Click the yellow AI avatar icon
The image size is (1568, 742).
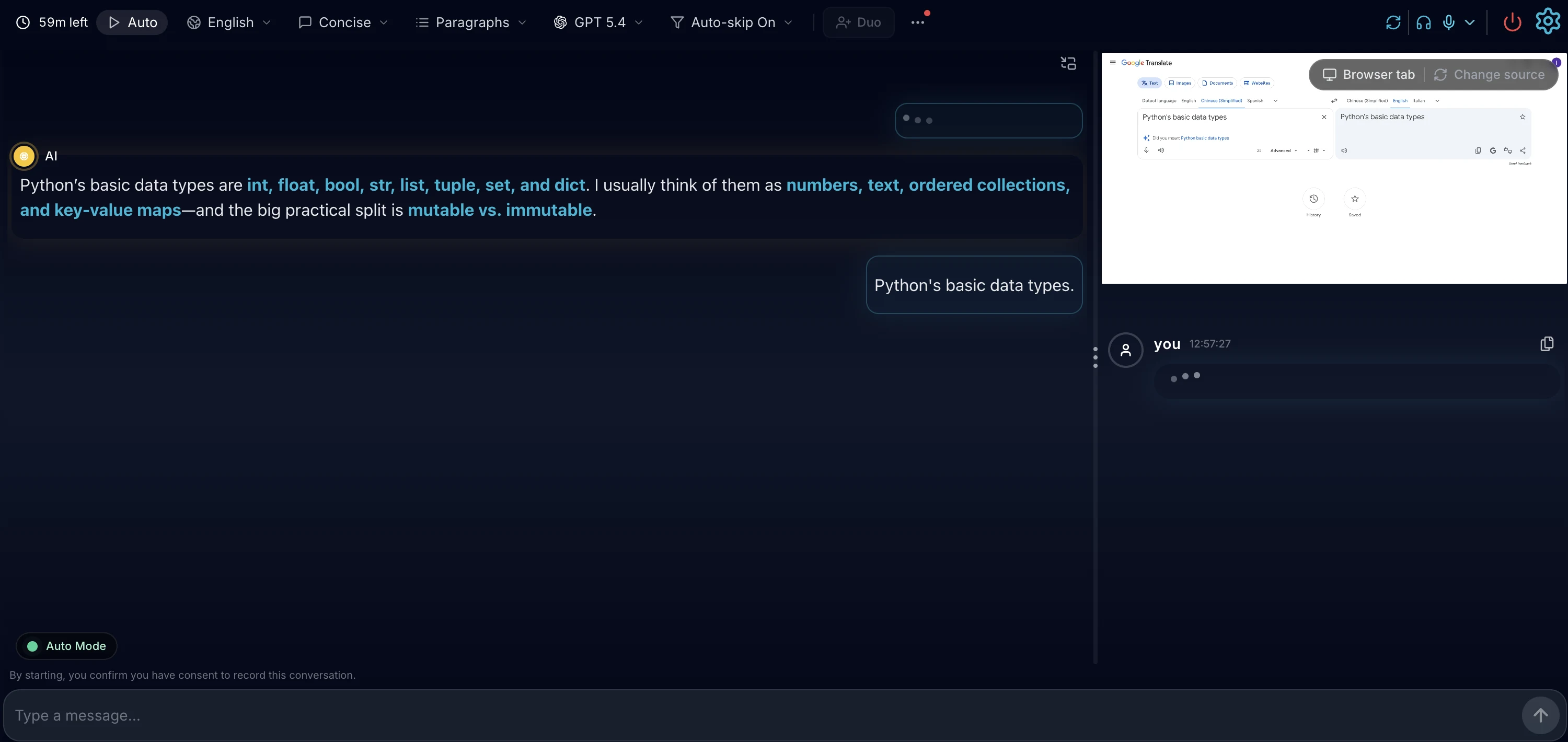[24, 156]
